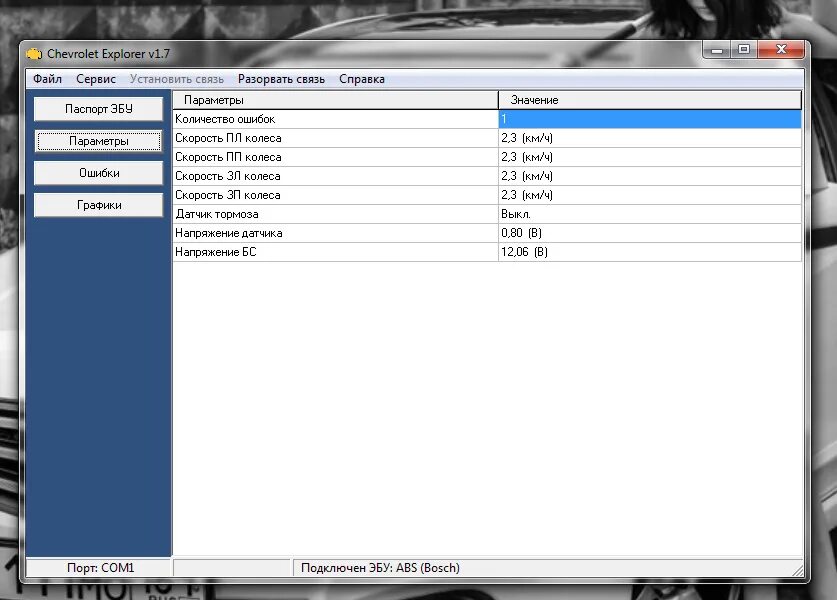
Task: Switch to the Графики view
Action: [x=99, y=205]
